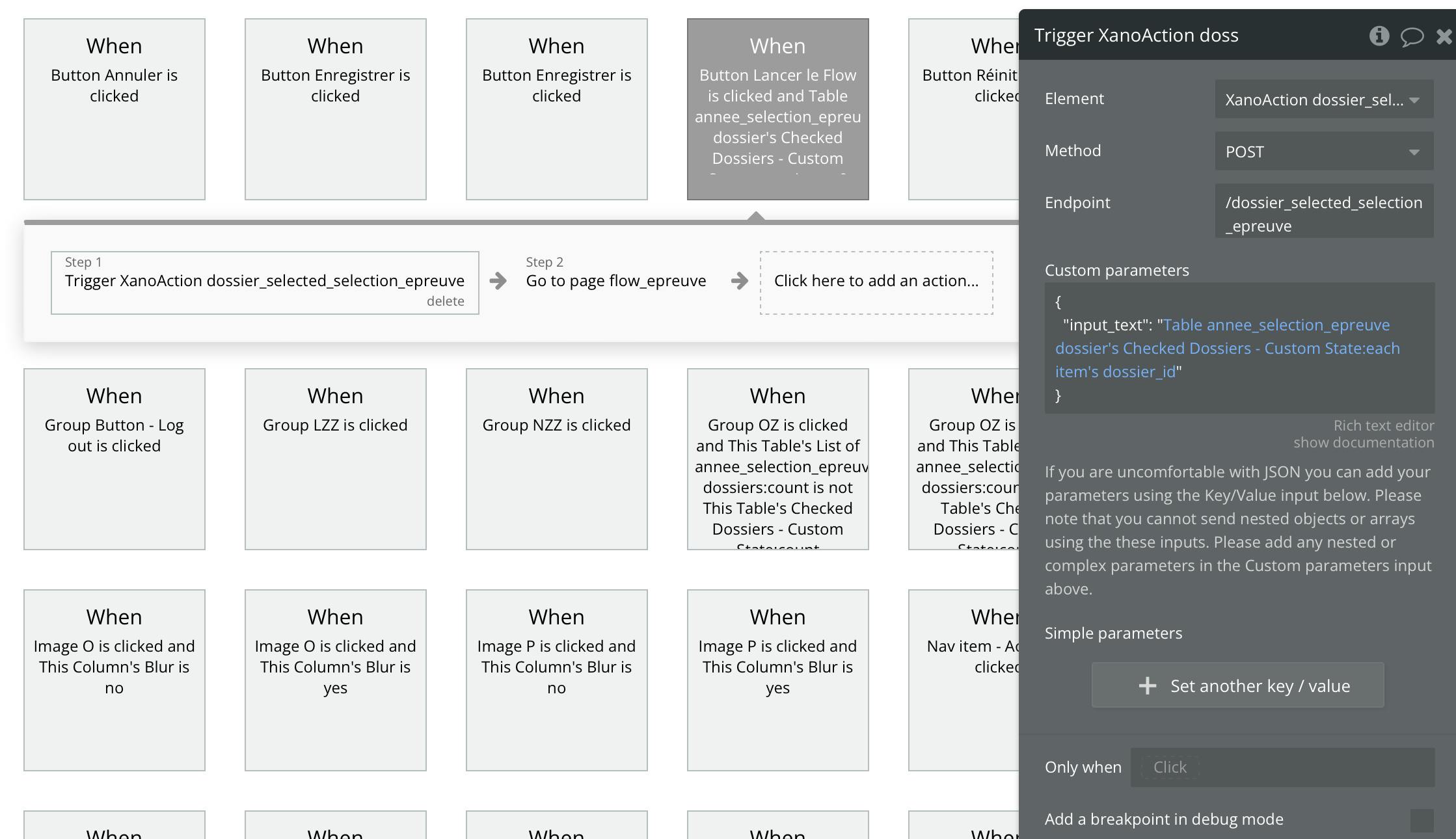The image size is (1456, 839).
Task: Select Step 2 Go to page flow_epreuve
Action: (615, 281)
